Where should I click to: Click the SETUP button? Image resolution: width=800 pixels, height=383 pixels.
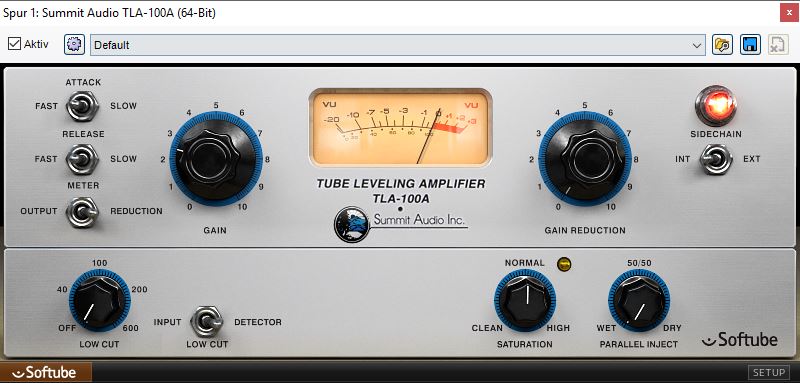coord(769,373)
